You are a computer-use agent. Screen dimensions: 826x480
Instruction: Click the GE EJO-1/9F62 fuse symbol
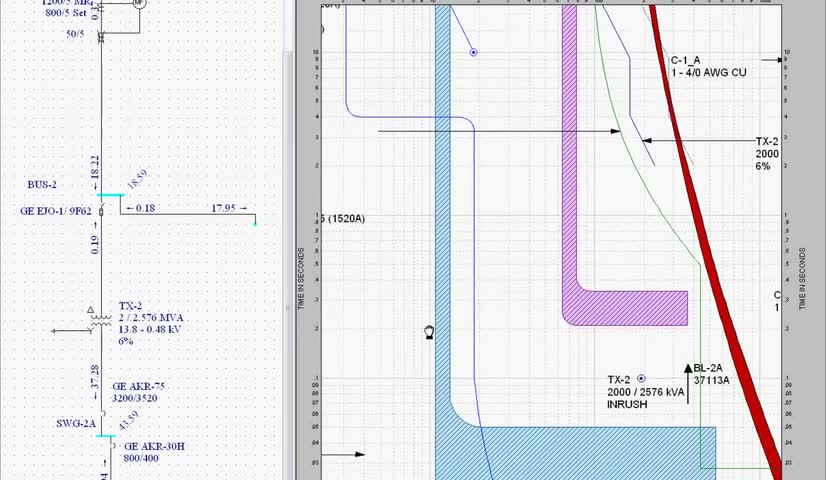(x=102, y=211)
